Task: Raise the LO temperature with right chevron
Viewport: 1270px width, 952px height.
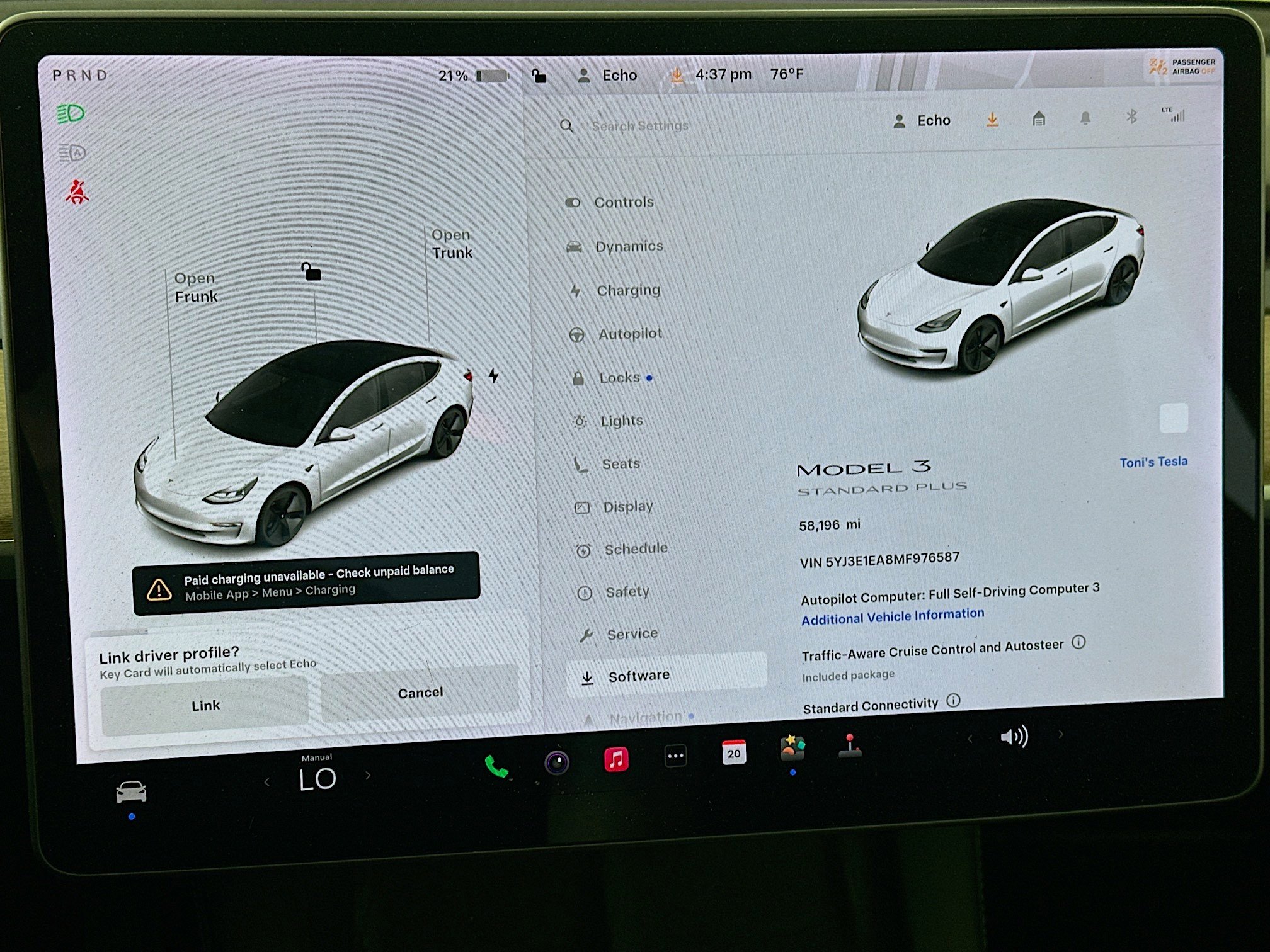Action: click(x=368, y=776)
